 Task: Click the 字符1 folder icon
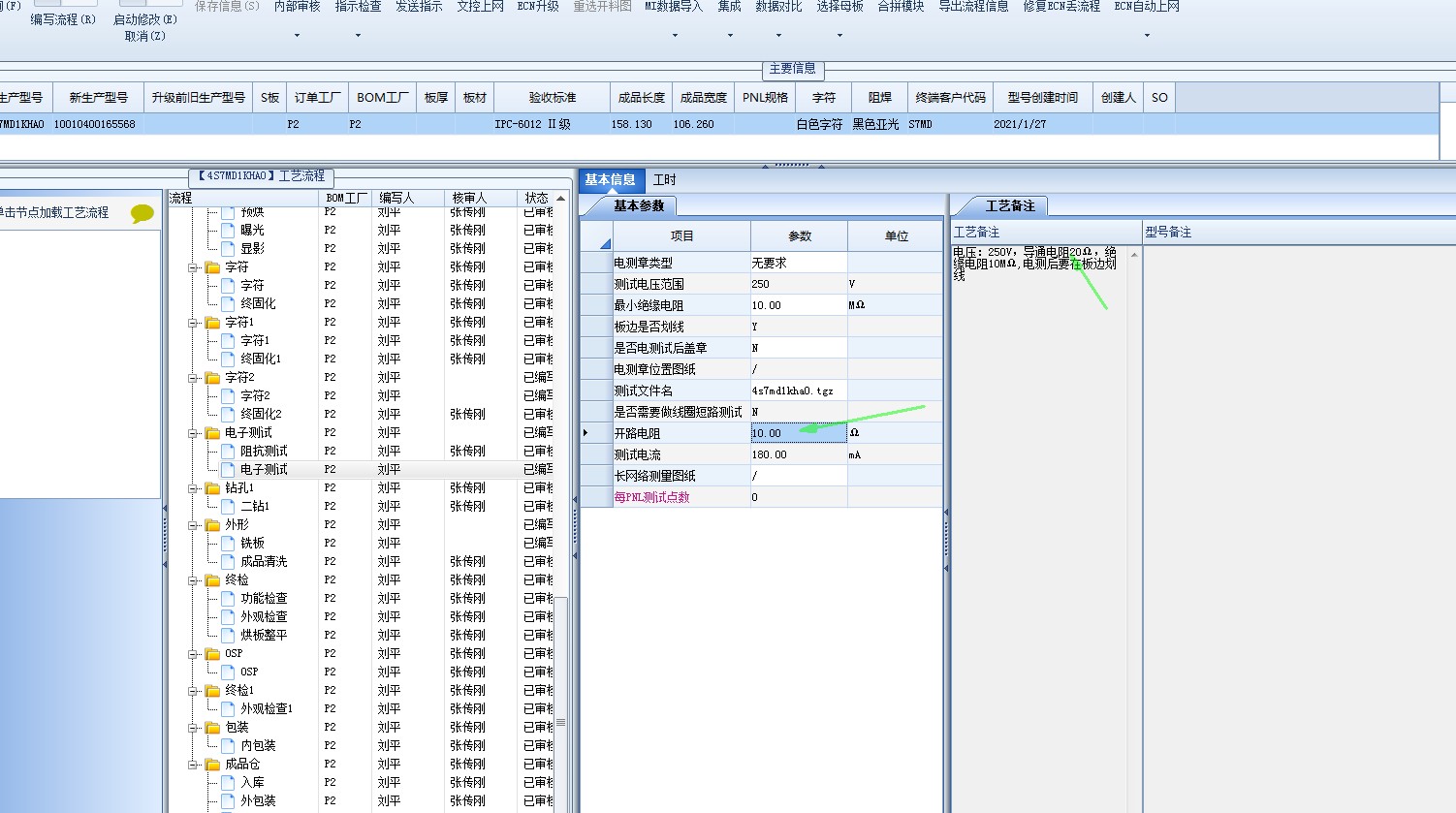pos(212,323)
